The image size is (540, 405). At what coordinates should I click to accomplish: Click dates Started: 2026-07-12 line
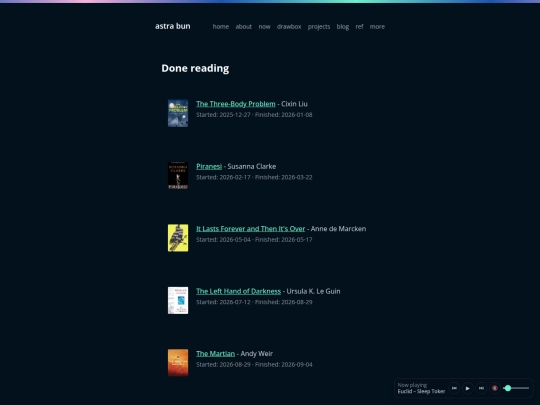(x=254, y=302)
